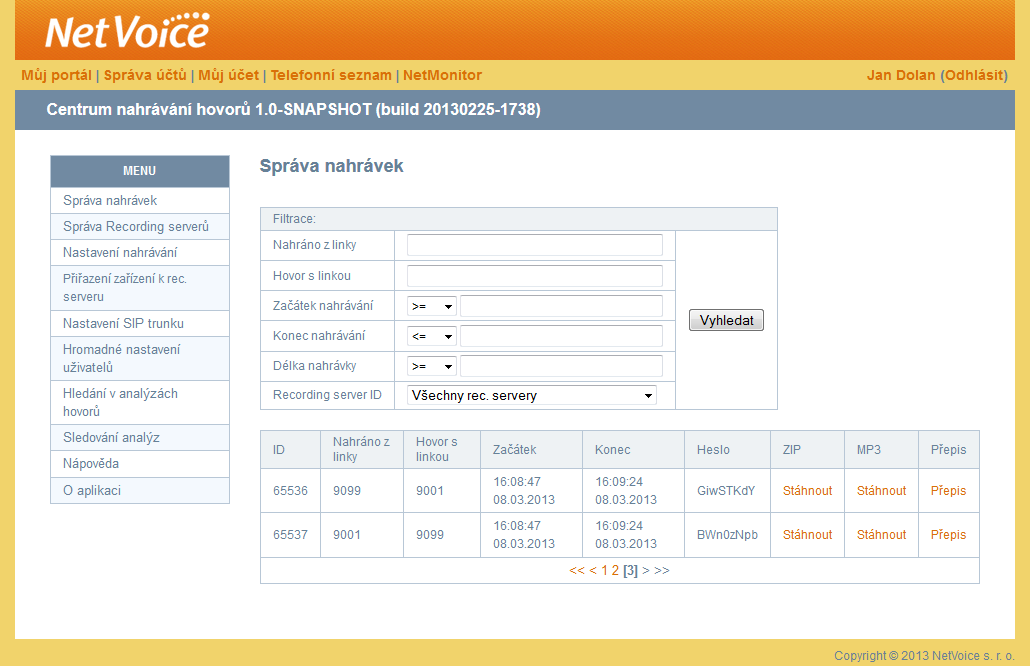
Task: Open O aplikaci menu item
Action: (x=140, y=491)
